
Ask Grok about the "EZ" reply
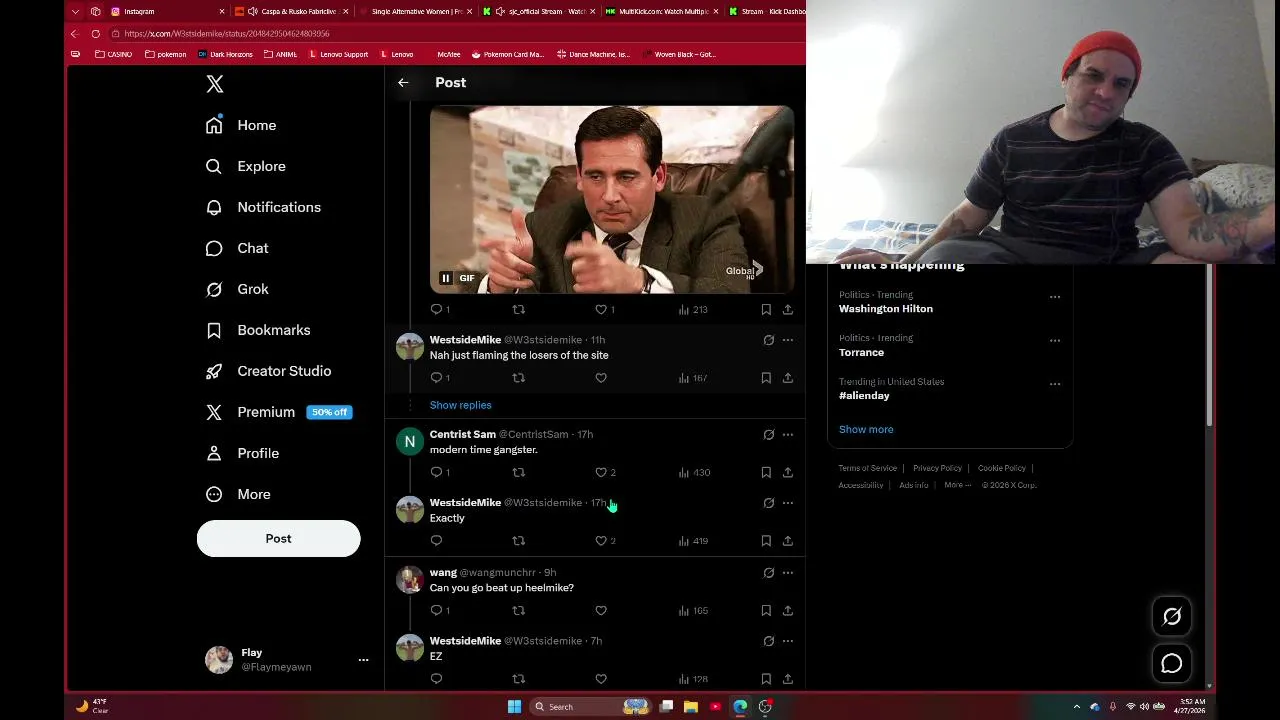click(x=768, y=641)
